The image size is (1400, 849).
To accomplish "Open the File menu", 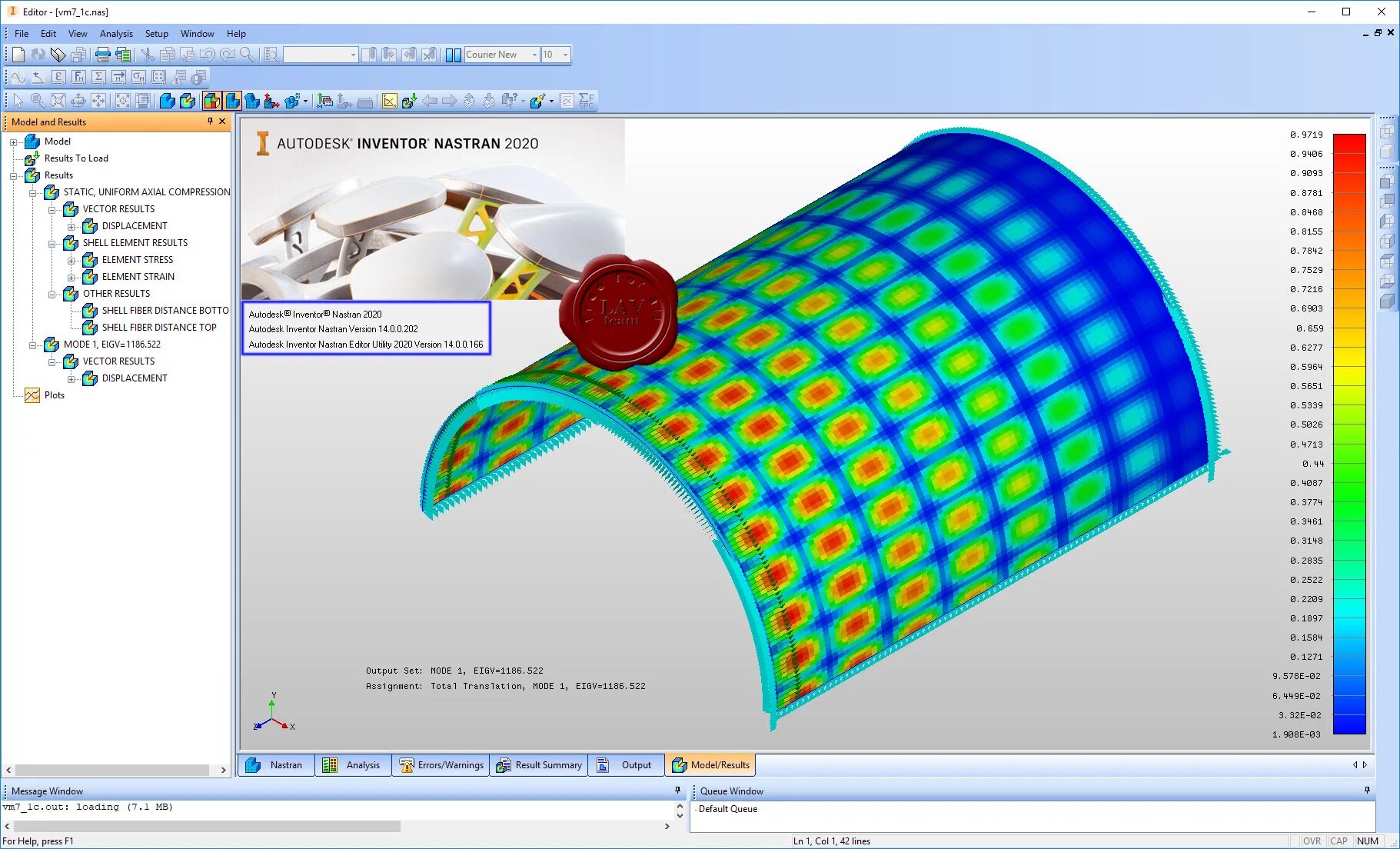I will click(22, 34).
